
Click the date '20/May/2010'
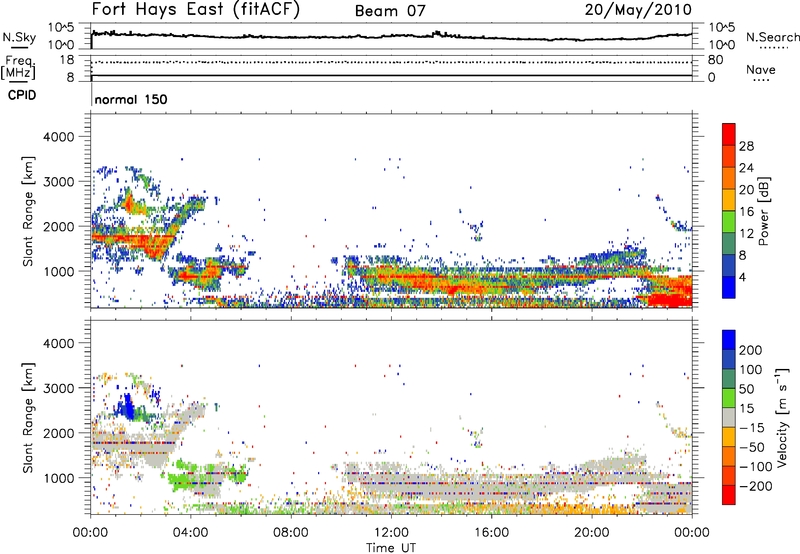coord(638,10)
